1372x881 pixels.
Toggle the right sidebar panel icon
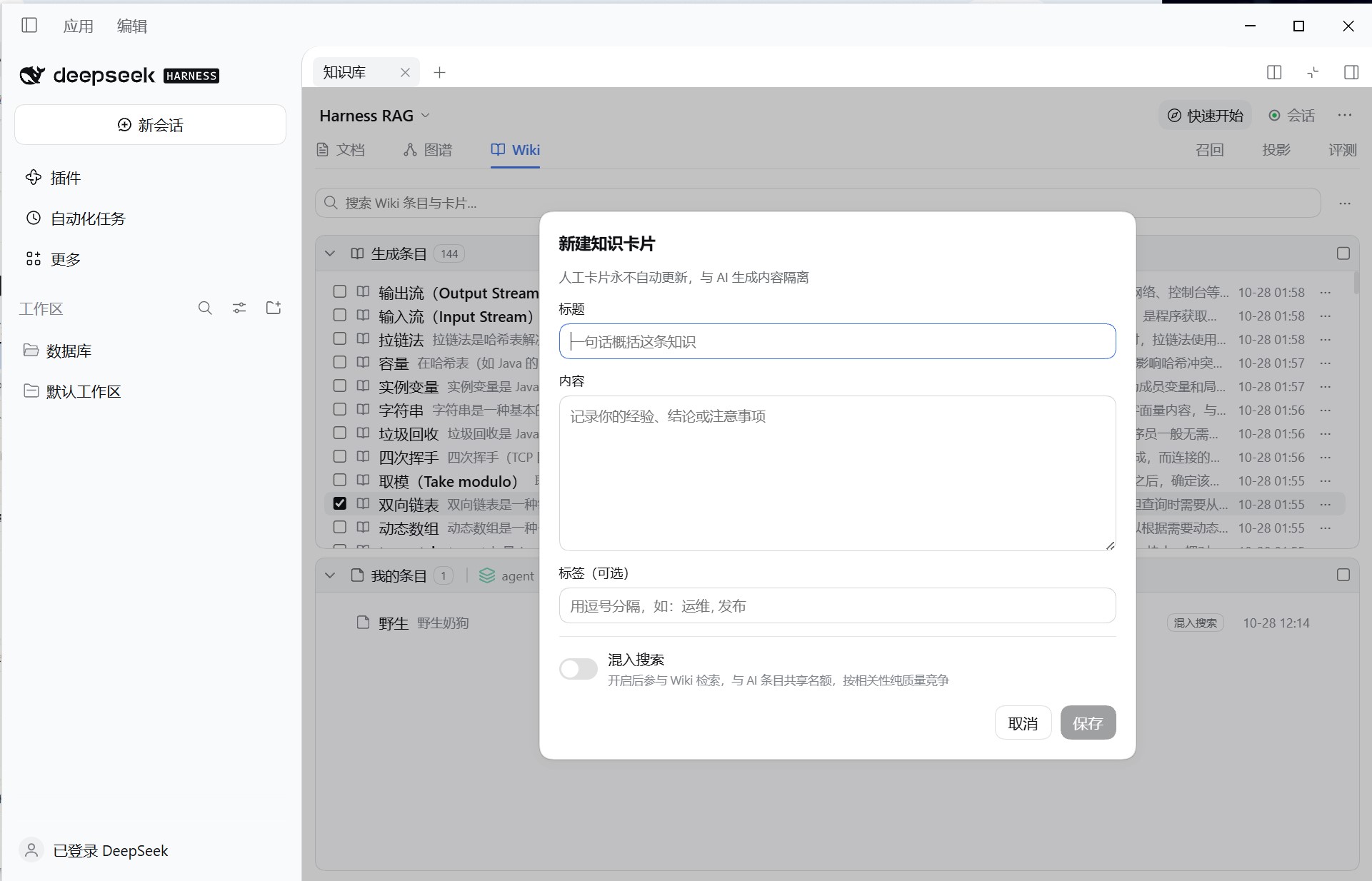coord(1351,72)
